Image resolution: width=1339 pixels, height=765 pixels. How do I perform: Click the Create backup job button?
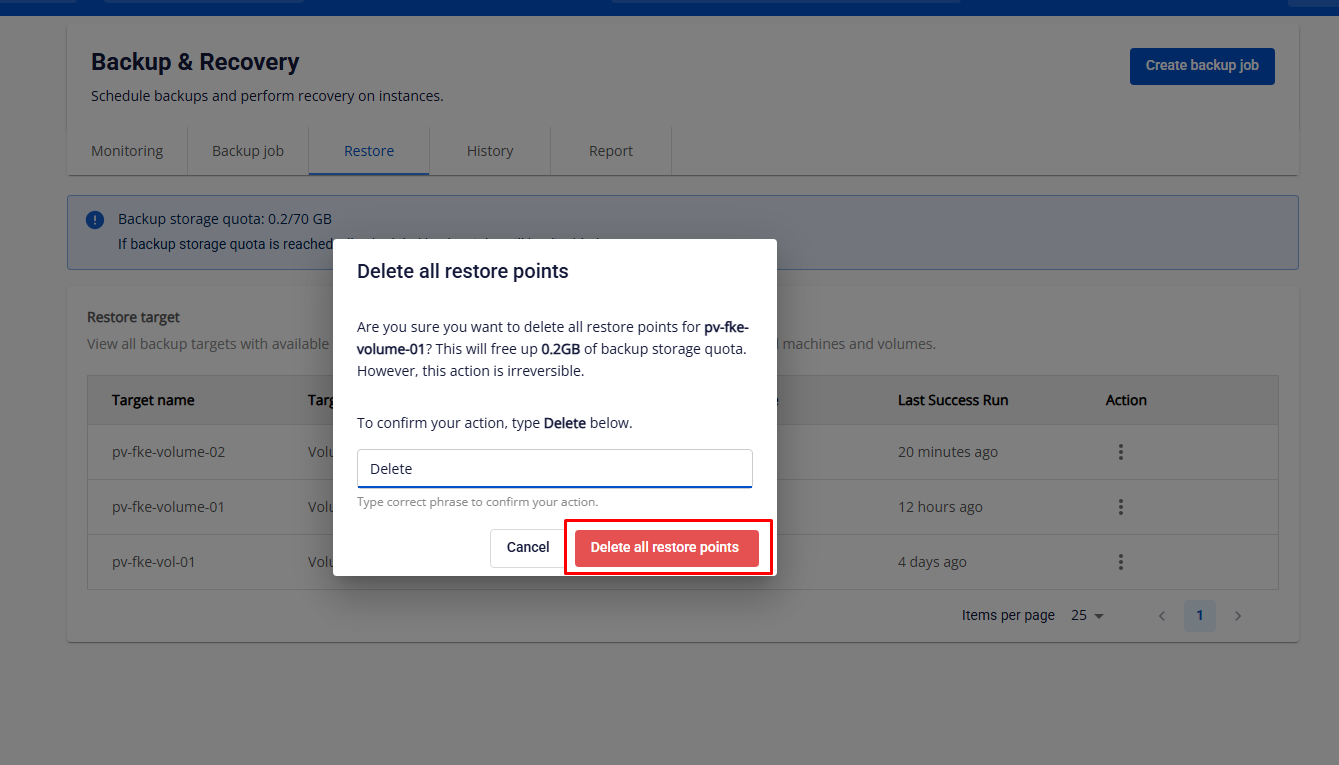pos(1201,66)
